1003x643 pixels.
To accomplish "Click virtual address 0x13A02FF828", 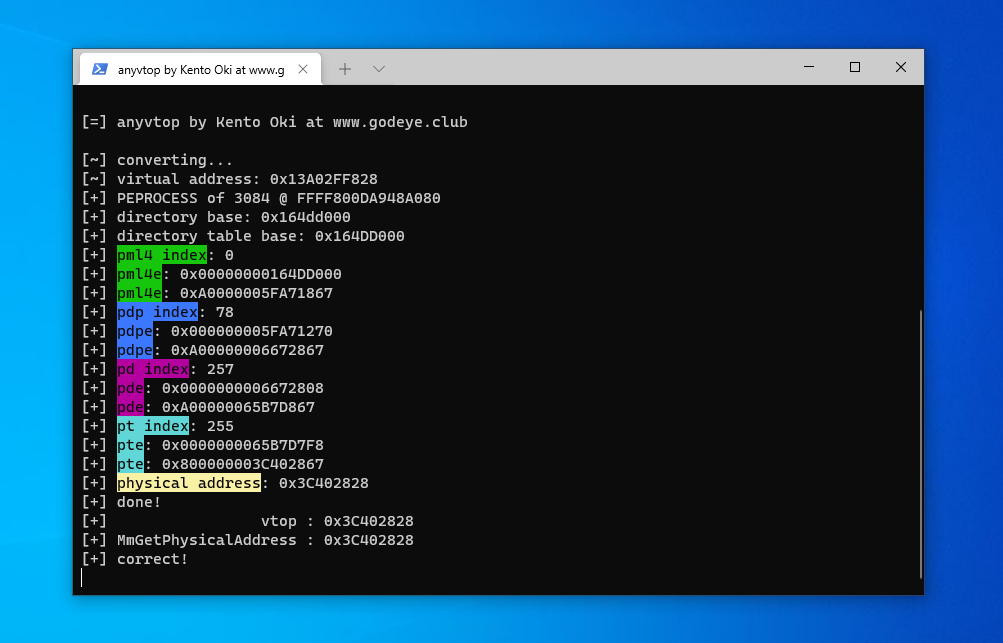I will point(324,179).
